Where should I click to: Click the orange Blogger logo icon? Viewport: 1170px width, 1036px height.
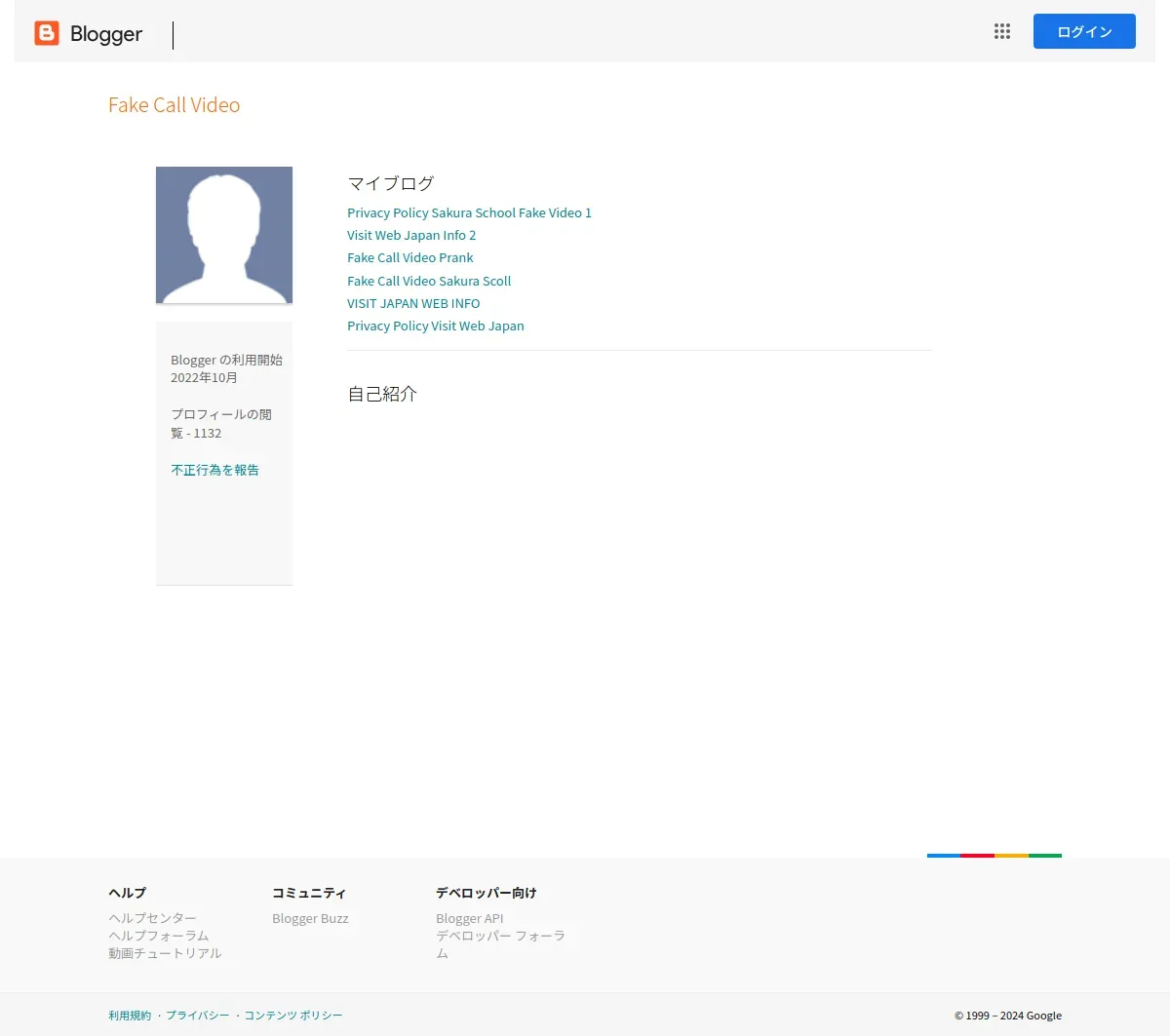(47, 33)
